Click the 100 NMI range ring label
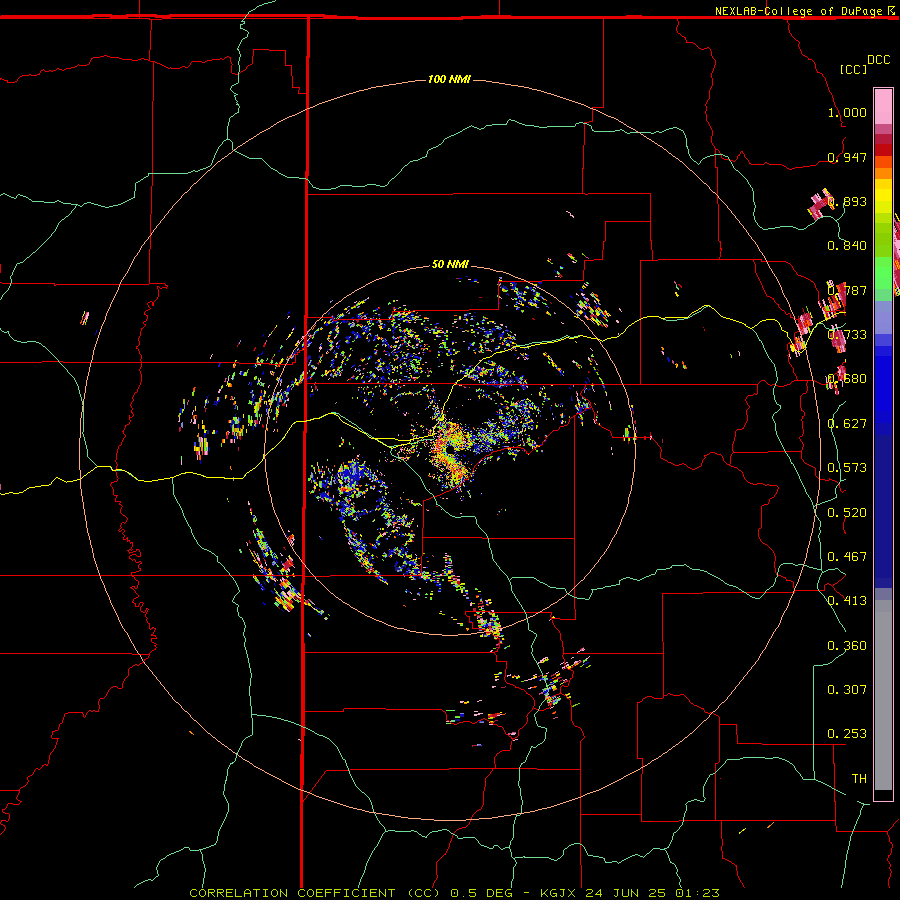The image size is (900, 900). (449, 79)
